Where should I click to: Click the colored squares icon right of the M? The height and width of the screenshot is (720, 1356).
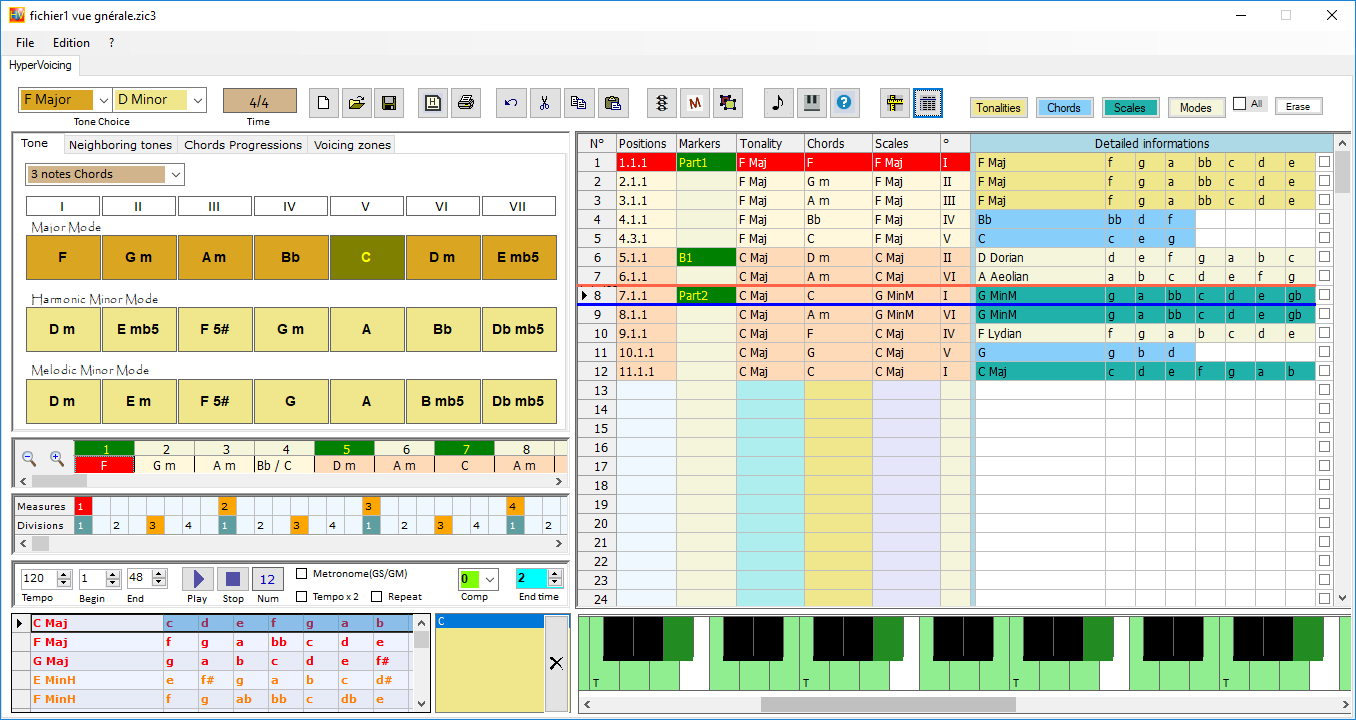[x=728, y=102]
